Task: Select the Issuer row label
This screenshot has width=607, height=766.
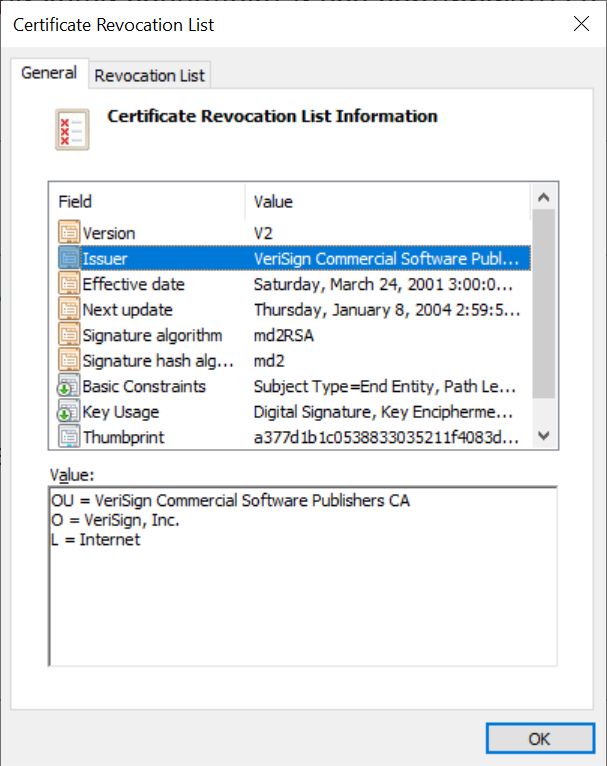Action: click(105, 258)
